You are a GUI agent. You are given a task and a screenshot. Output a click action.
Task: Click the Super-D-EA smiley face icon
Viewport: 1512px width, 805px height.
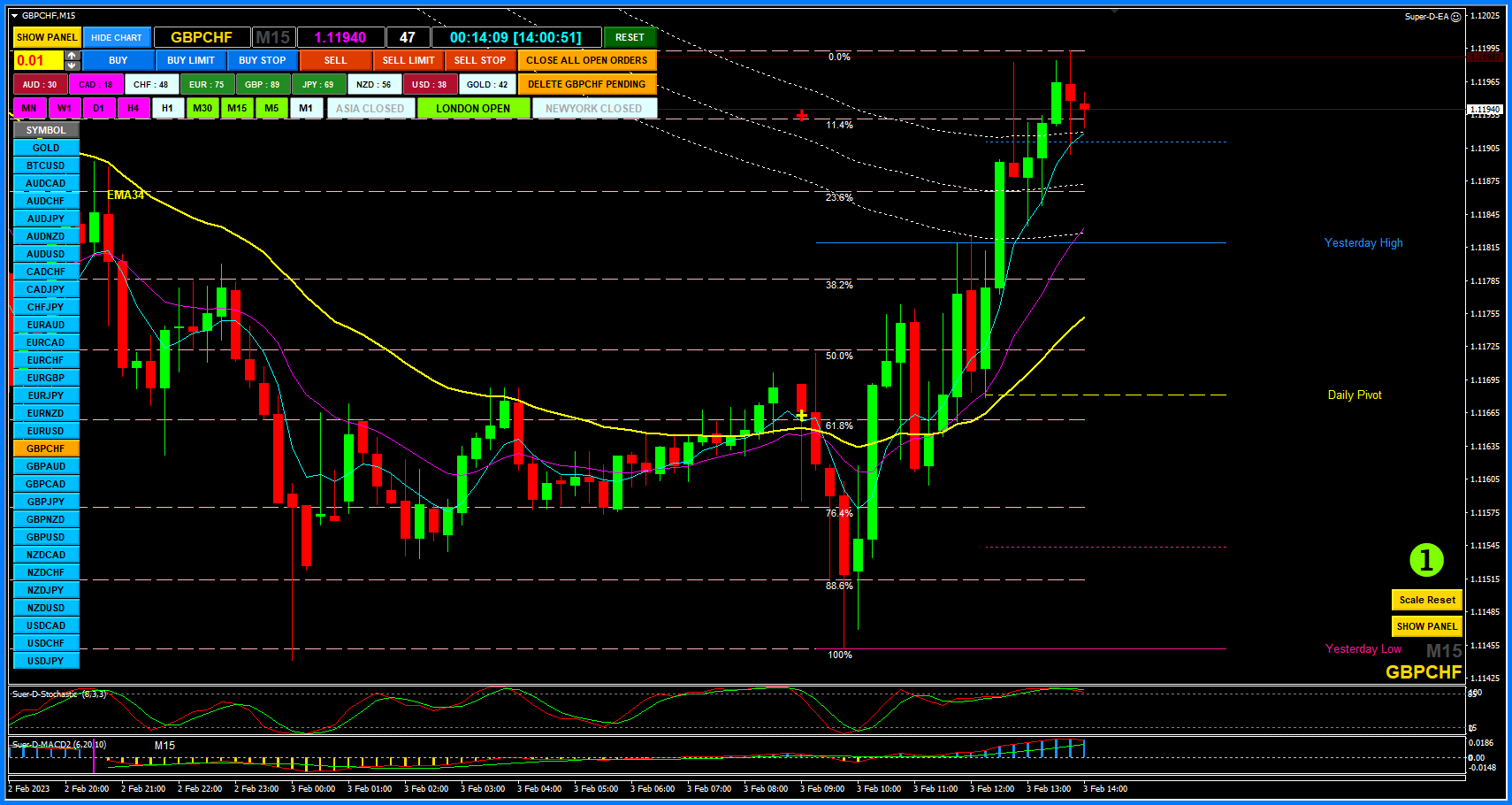coord(1456,17)
